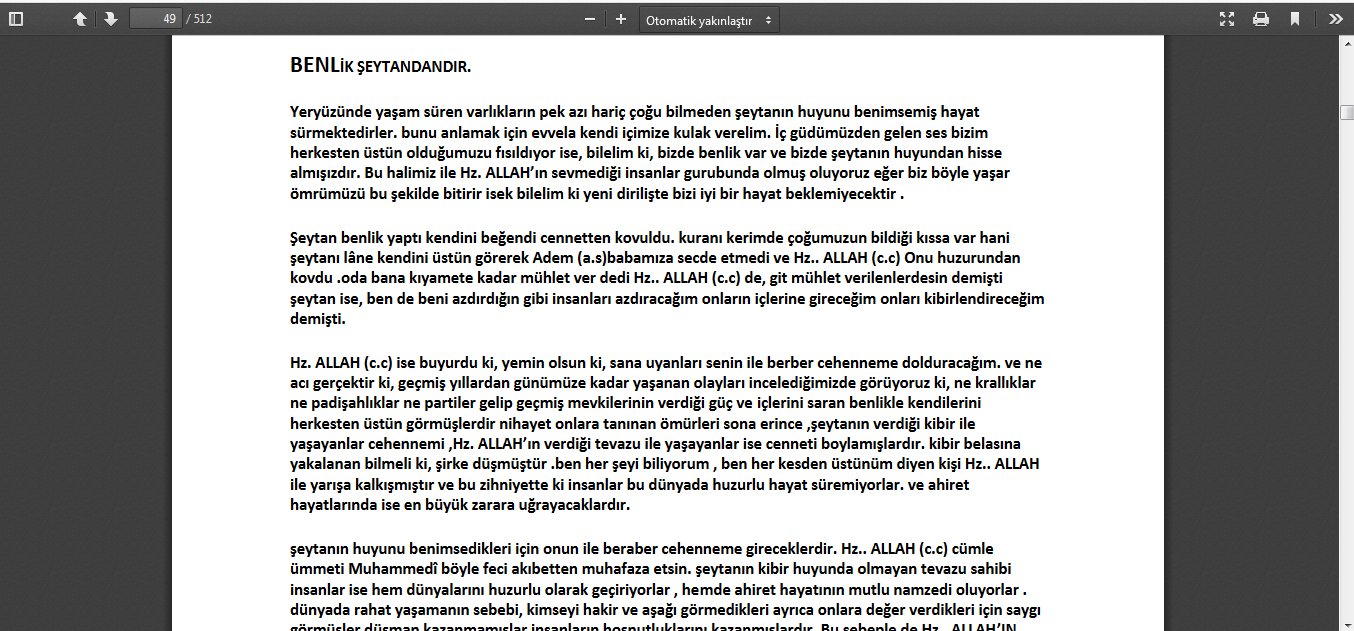Click the bookmark current view icon
The width and height of the screenshot is (1354, 631).
click(x=1295, y=19)
